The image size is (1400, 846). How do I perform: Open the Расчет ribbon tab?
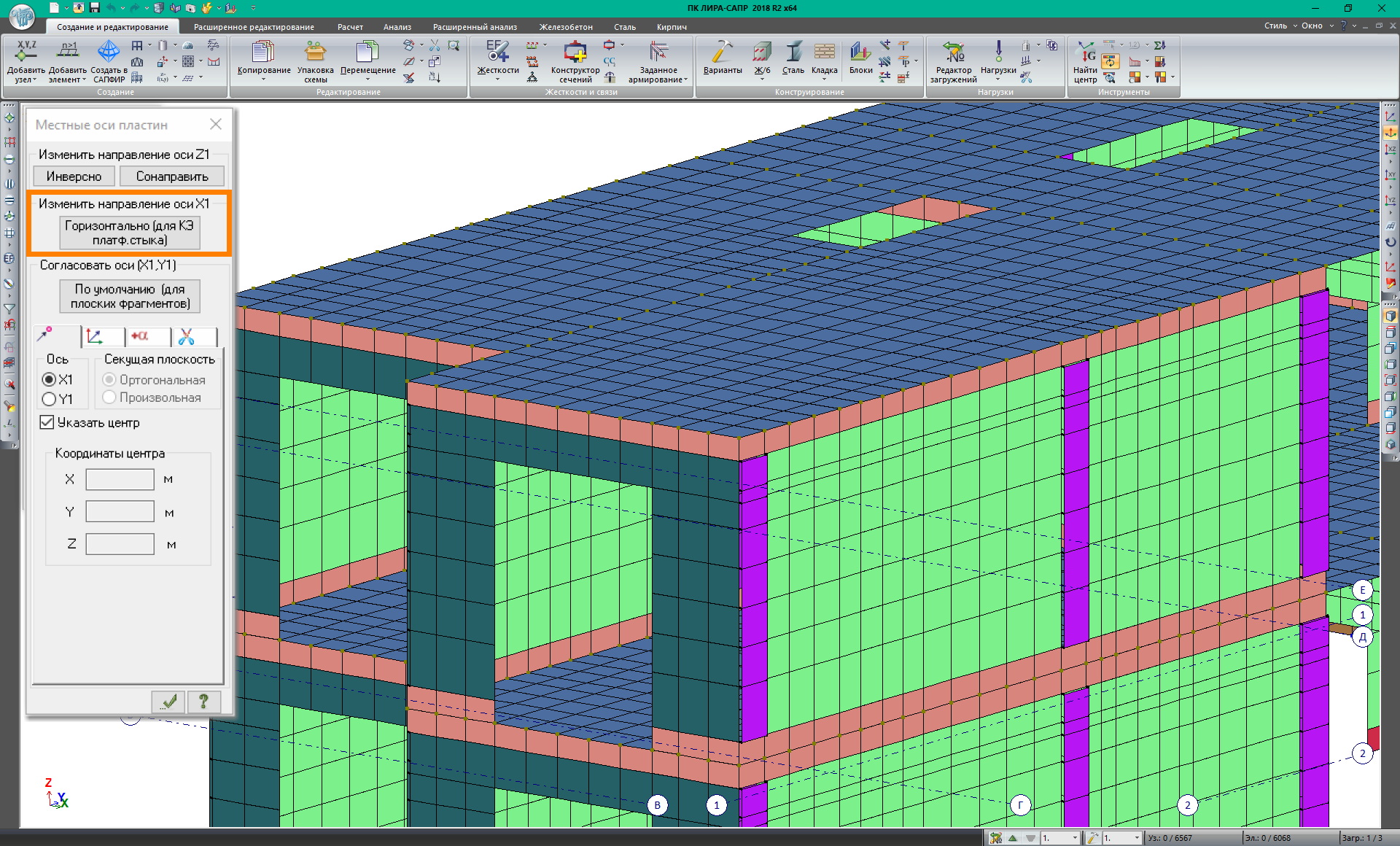click(350, 27)
